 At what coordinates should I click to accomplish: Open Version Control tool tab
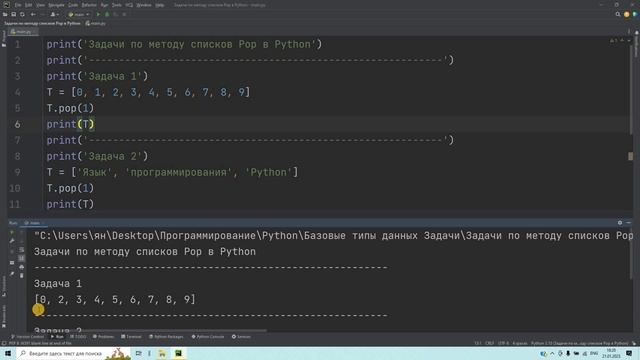click(27, 337)
